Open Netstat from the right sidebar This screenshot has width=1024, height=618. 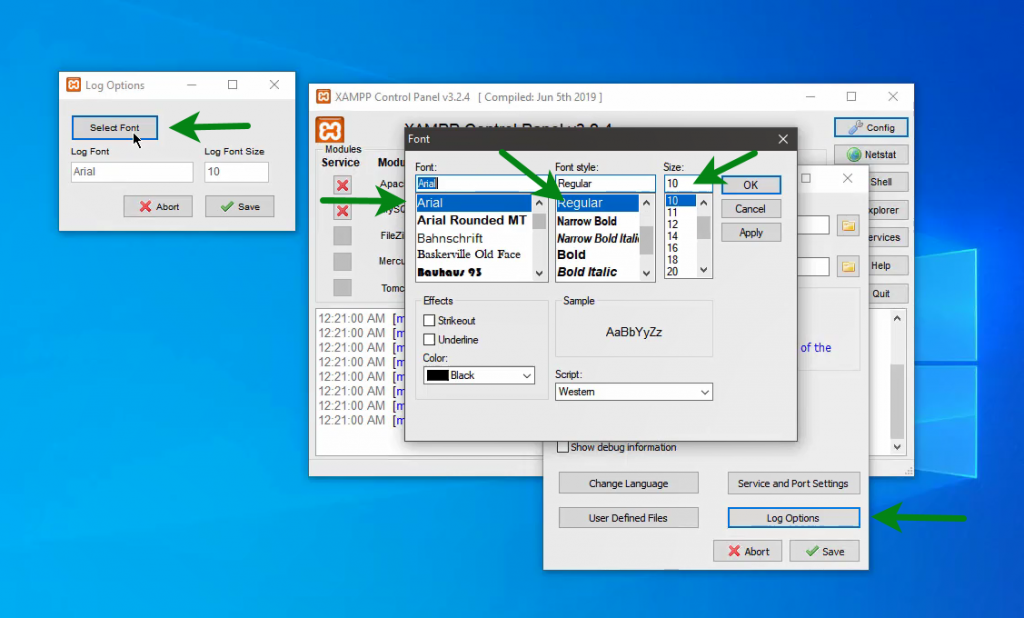pos(871,155)
